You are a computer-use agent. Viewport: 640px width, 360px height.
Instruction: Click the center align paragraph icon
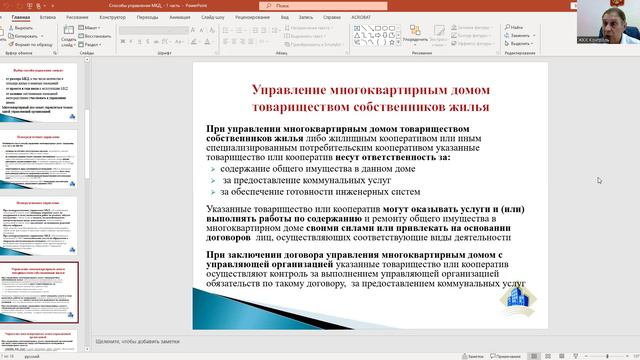pos(234,42)
